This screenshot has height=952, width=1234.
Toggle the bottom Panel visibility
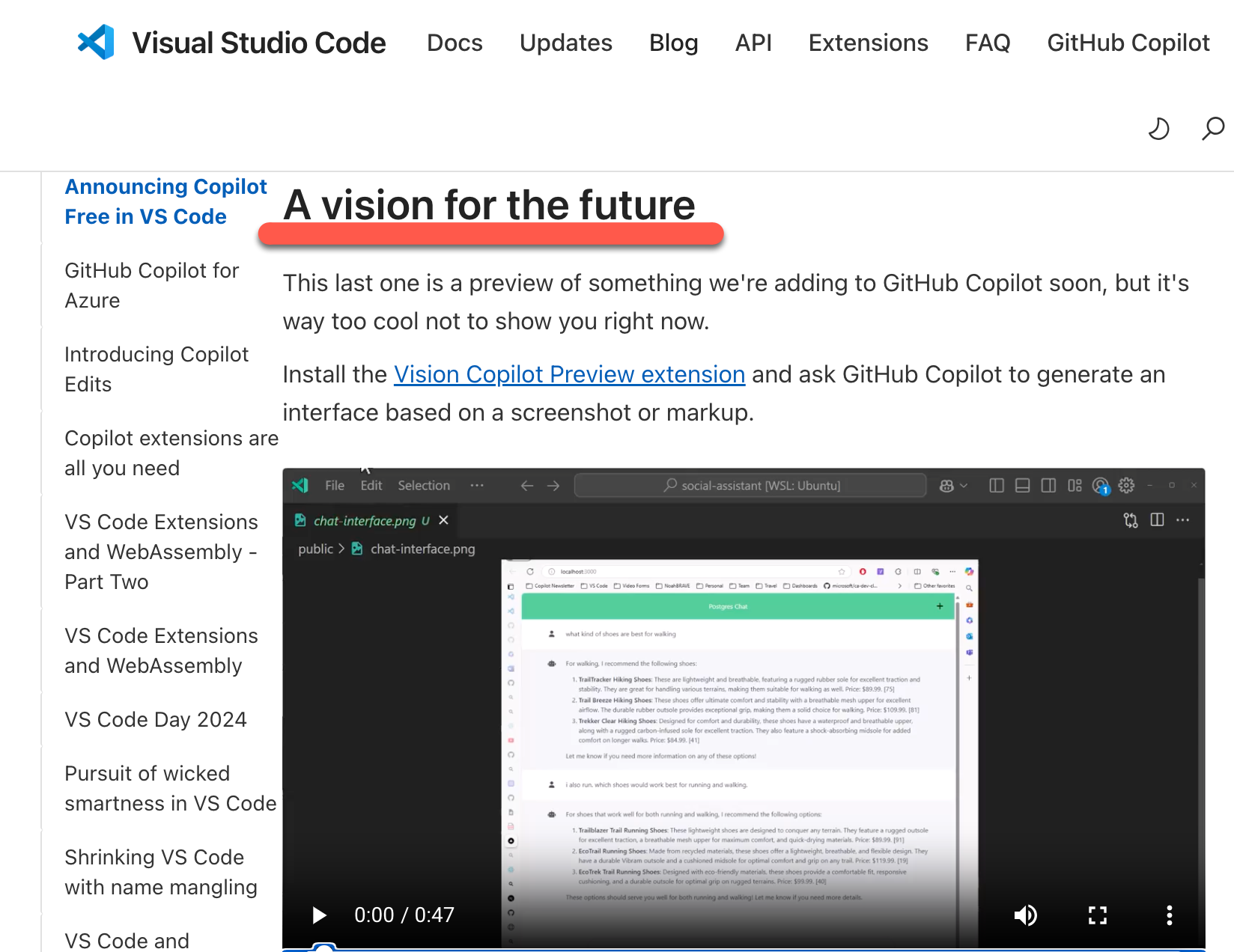tap(1023, 485)
